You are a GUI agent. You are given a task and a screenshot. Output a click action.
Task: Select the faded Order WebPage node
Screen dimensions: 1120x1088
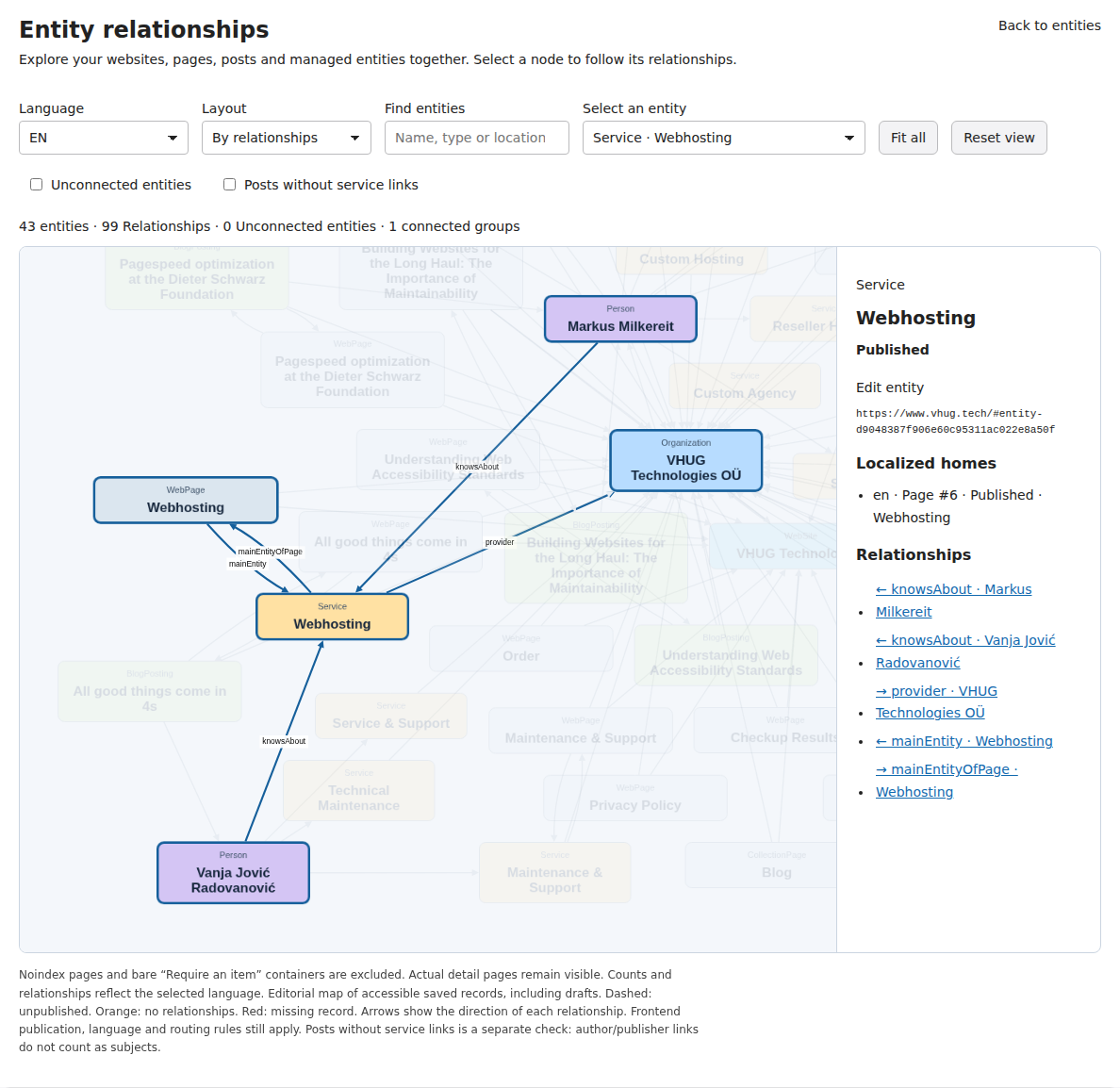[520, 649]
